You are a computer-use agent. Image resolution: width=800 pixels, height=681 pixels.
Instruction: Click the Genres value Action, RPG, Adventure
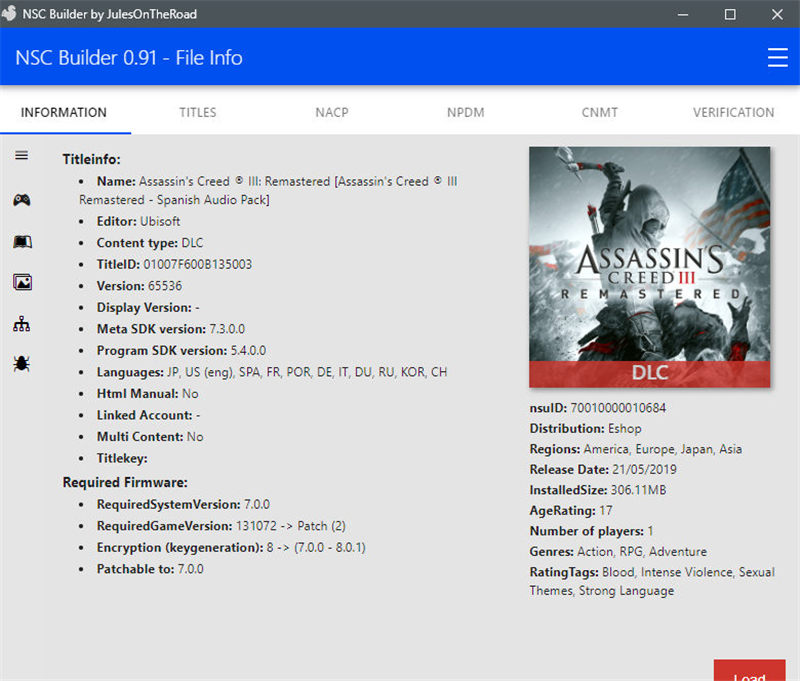[x=642, y=551]
